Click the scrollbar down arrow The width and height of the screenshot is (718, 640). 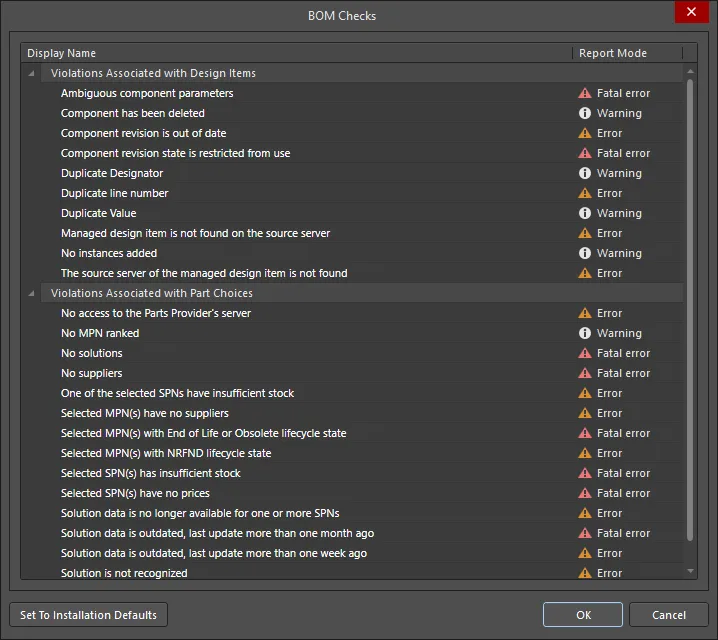691,571
